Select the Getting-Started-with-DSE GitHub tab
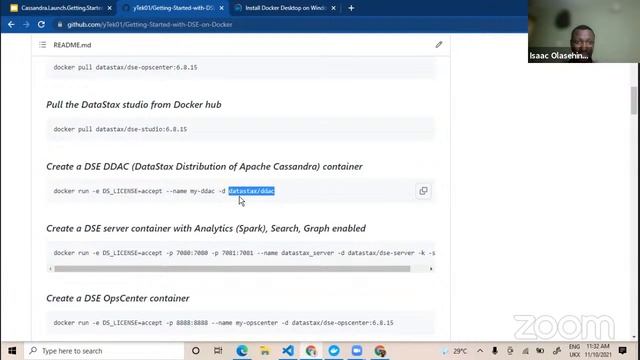This screenshot has height=360, width=640. pos(173,8)
